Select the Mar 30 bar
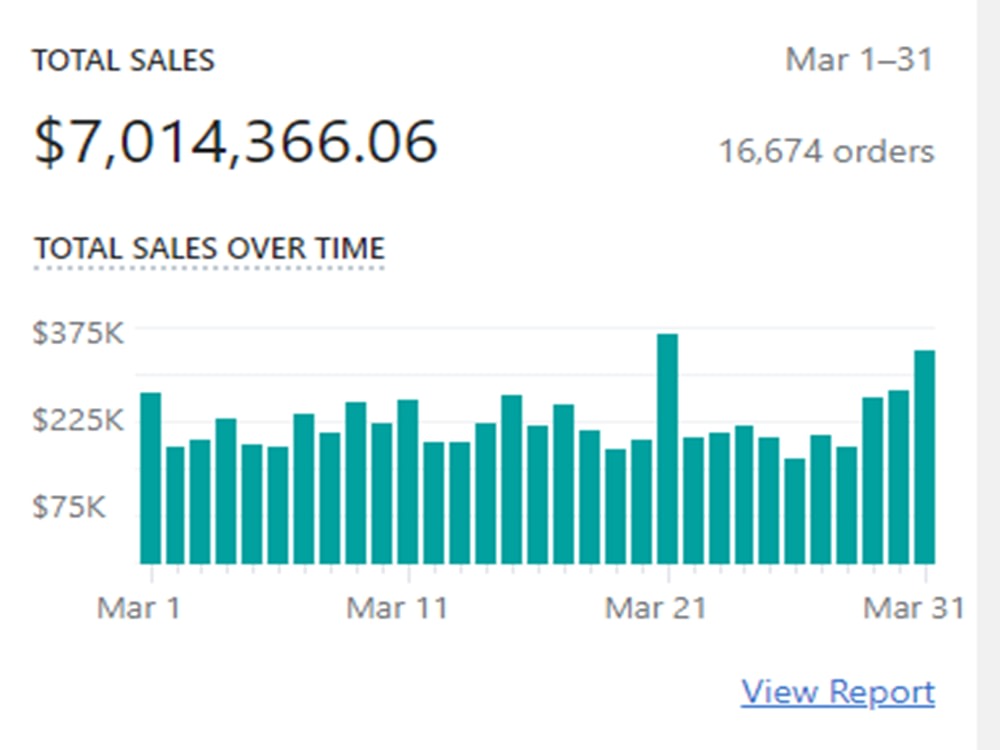The image size is (1000, 750). [x=899, y=477]
